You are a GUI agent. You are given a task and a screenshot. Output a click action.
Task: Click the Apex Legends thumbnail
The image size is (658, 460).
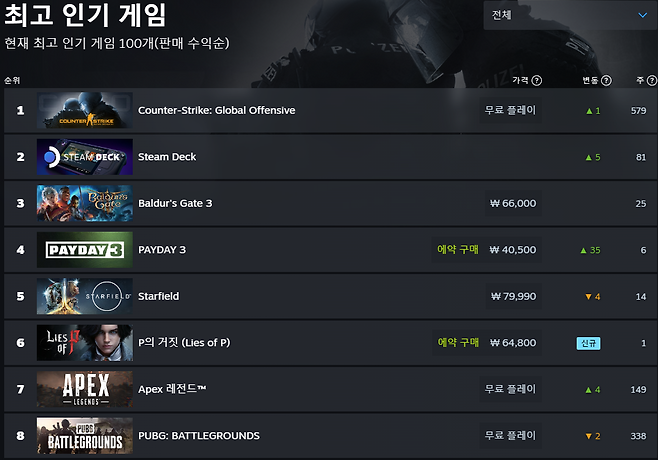85,389
